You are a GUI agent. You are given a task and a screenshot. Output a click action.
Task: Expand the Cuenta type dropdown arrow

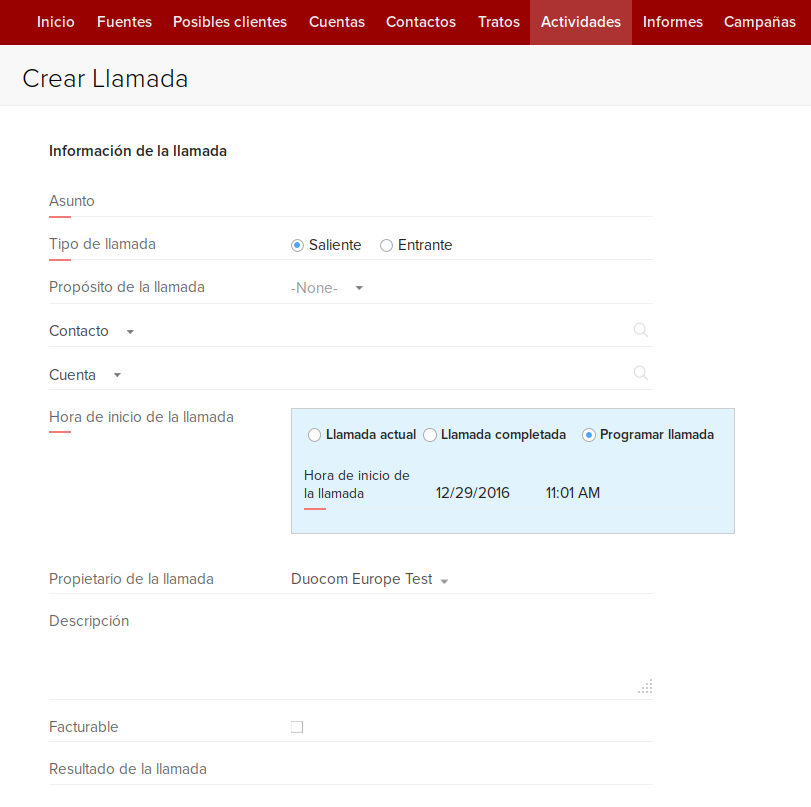click(117, 375)
